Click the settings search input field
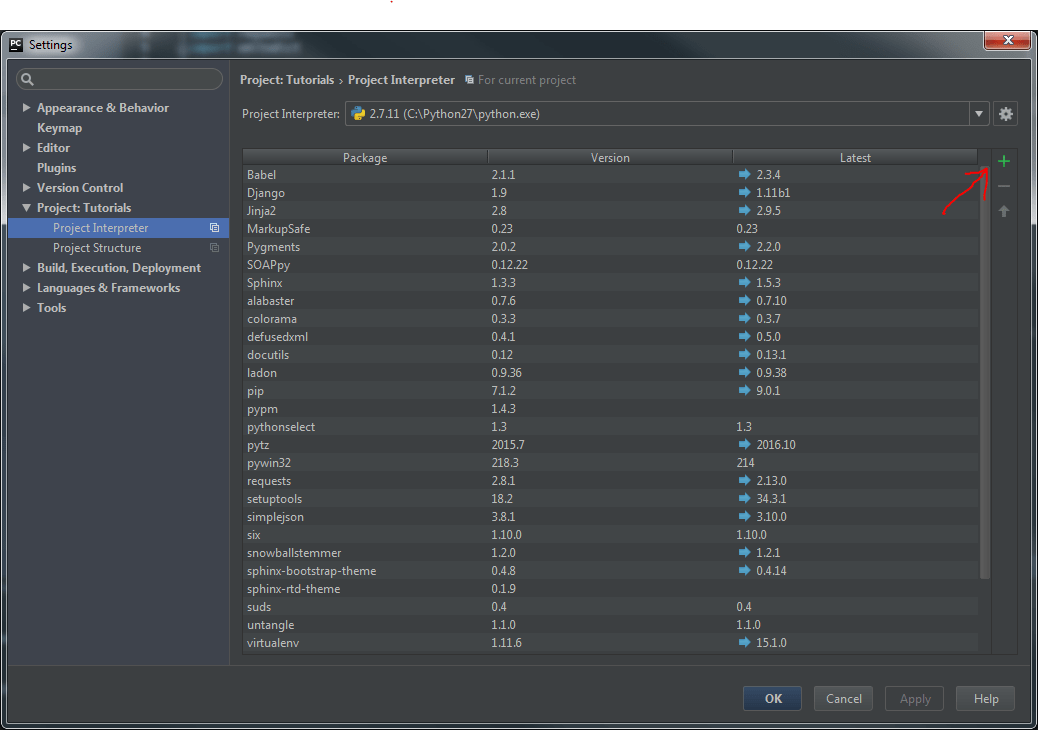This screenshot has height=730, width=1038. [119, 79]
